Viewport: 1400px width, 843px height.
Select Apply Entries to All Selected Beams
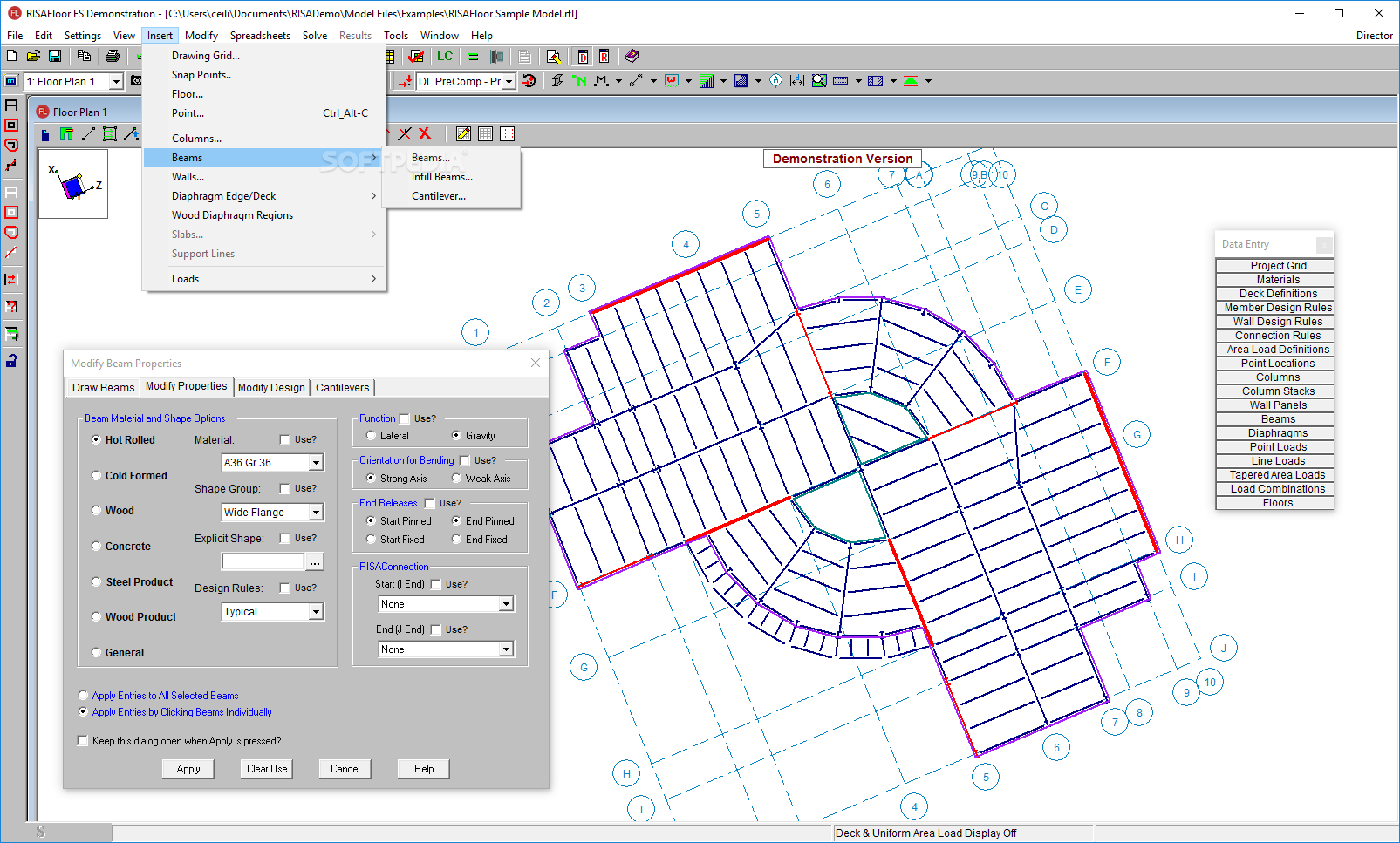point(83,696)
